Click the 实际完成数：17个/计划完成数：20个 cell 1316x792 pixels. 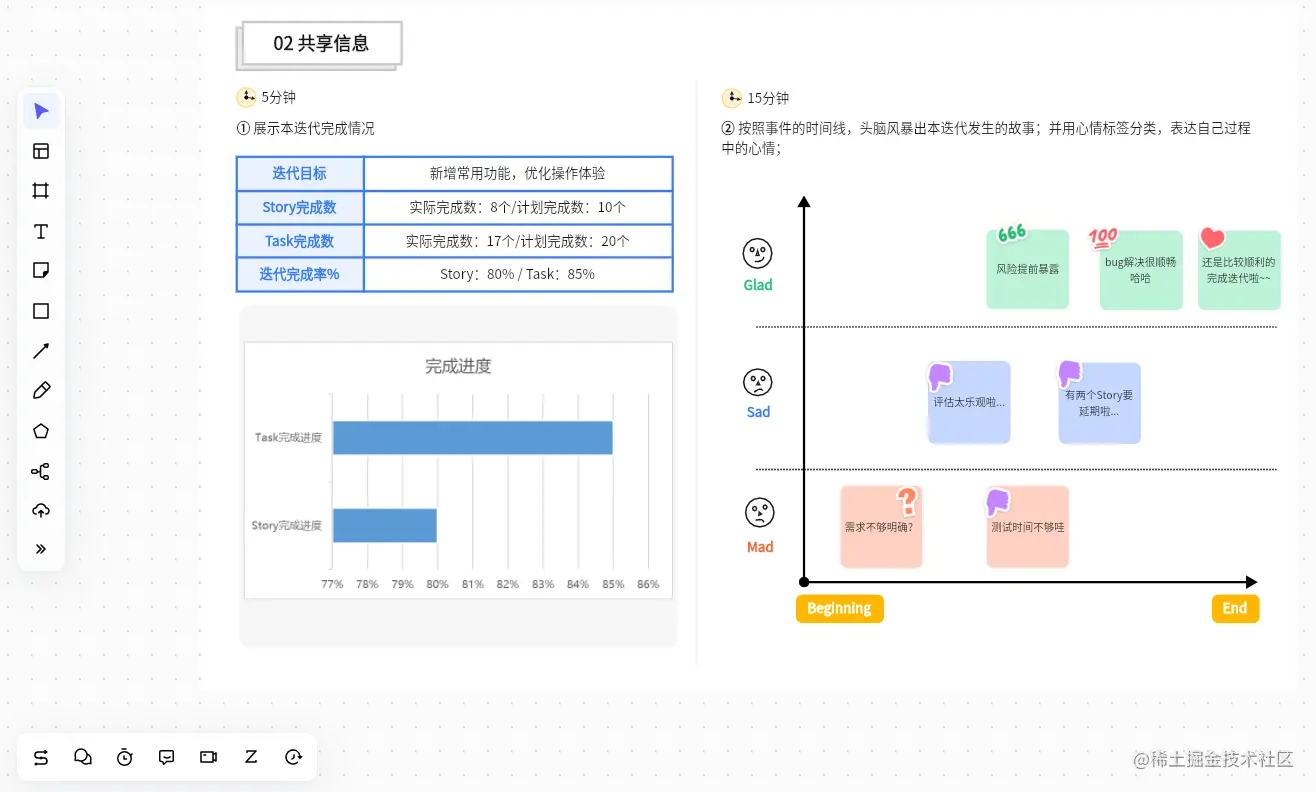point(518,241)
